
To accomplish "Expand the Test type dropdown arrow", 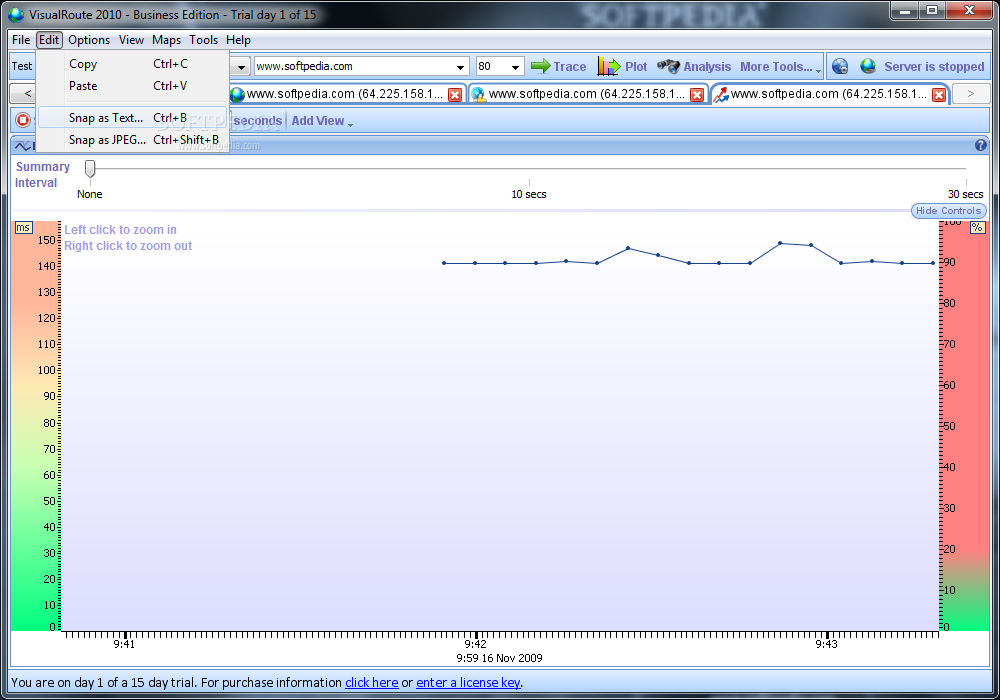I will tap(241, 67).
